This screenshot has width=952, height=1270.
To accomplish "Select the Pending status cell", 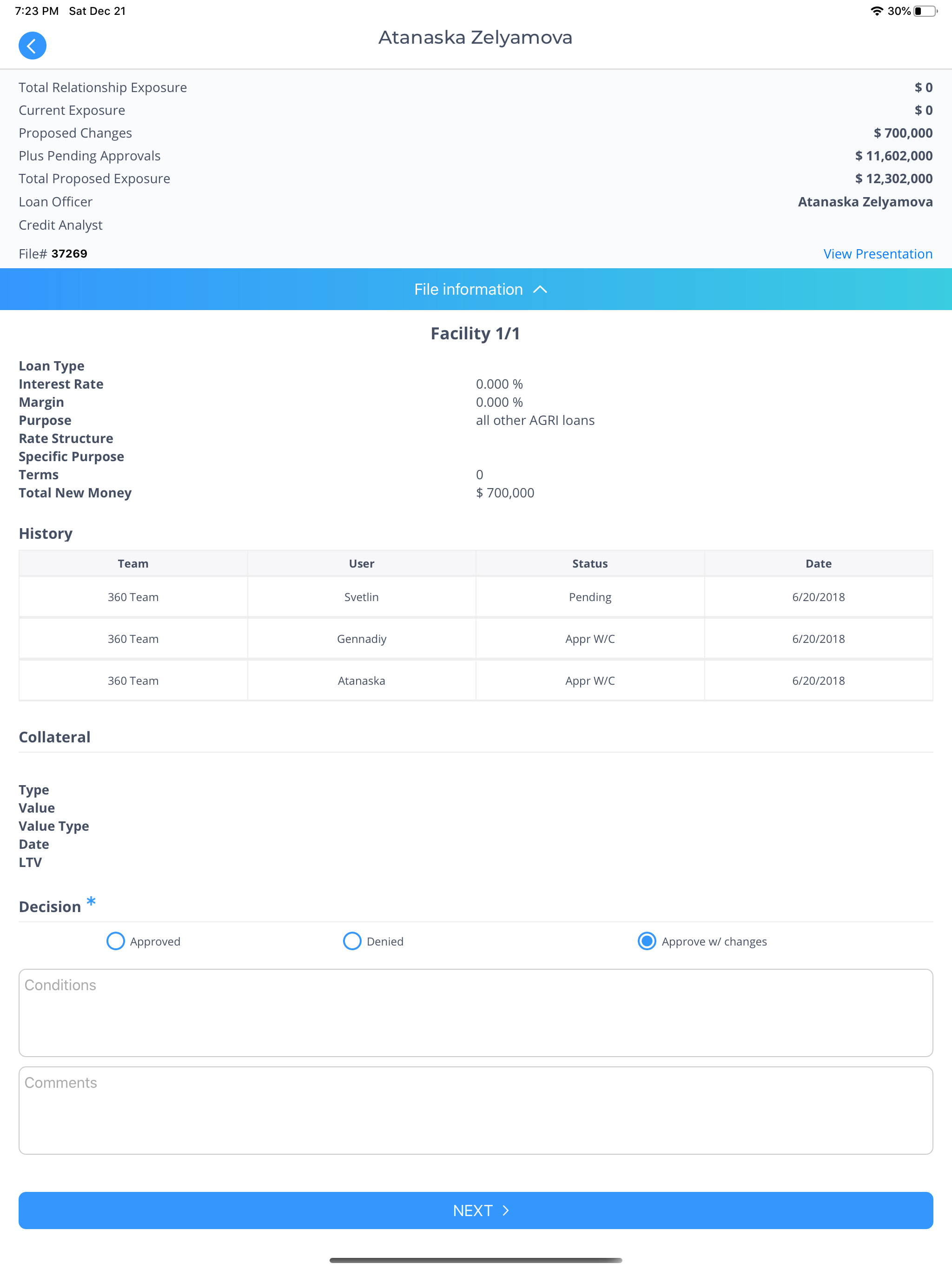I will coord(590,597).
